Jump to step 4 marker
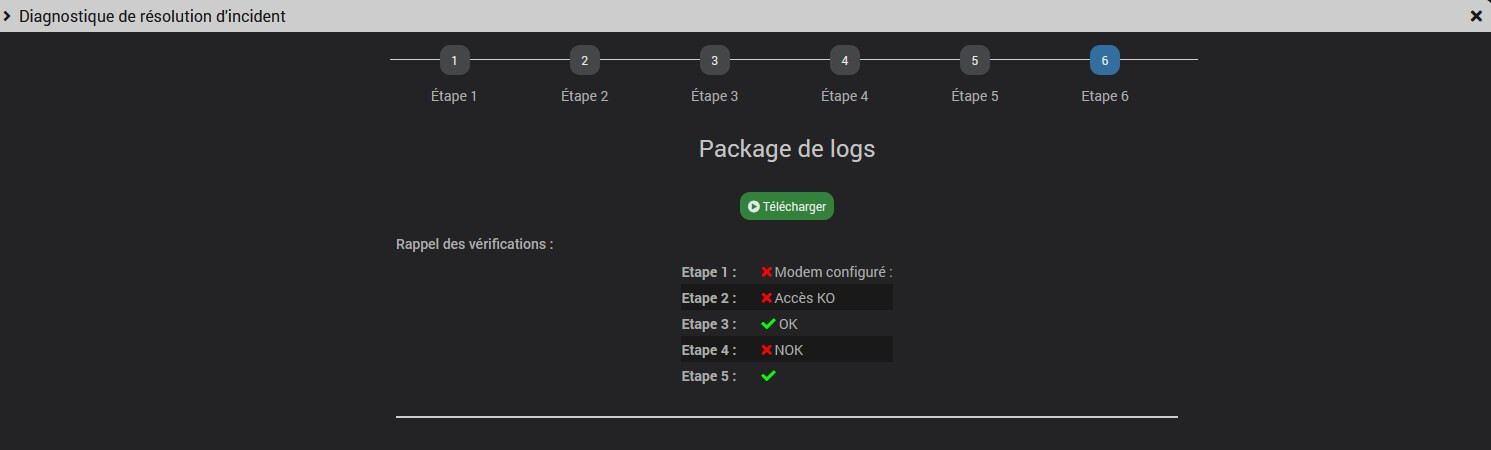1491x450 pixels. [845, 60]
